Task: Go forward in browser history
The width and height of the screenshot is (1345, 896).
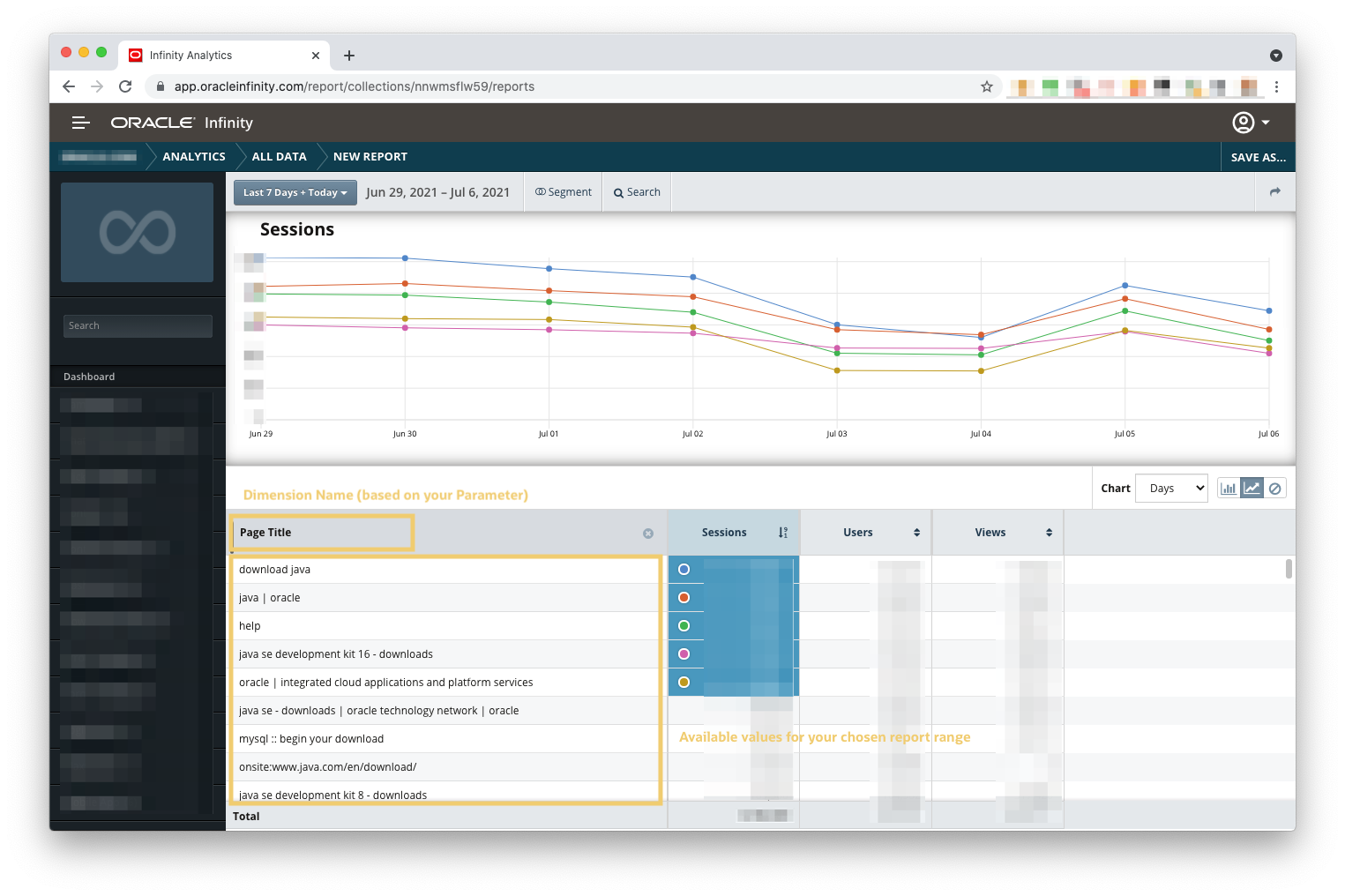Action: coord(97,86)
